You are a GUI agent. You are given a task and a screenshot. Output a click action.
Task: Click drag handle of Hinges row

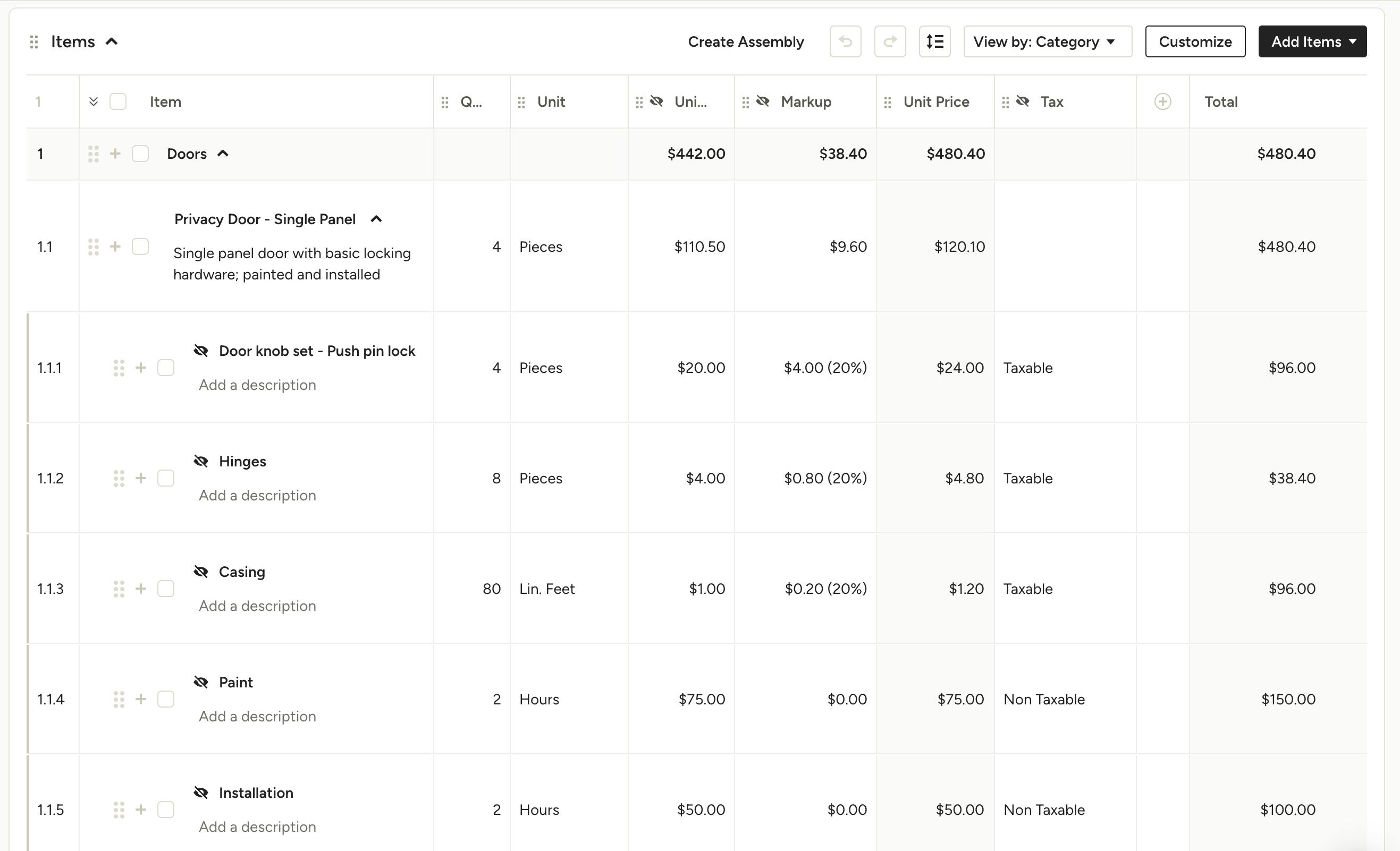(x=119, y=479)
